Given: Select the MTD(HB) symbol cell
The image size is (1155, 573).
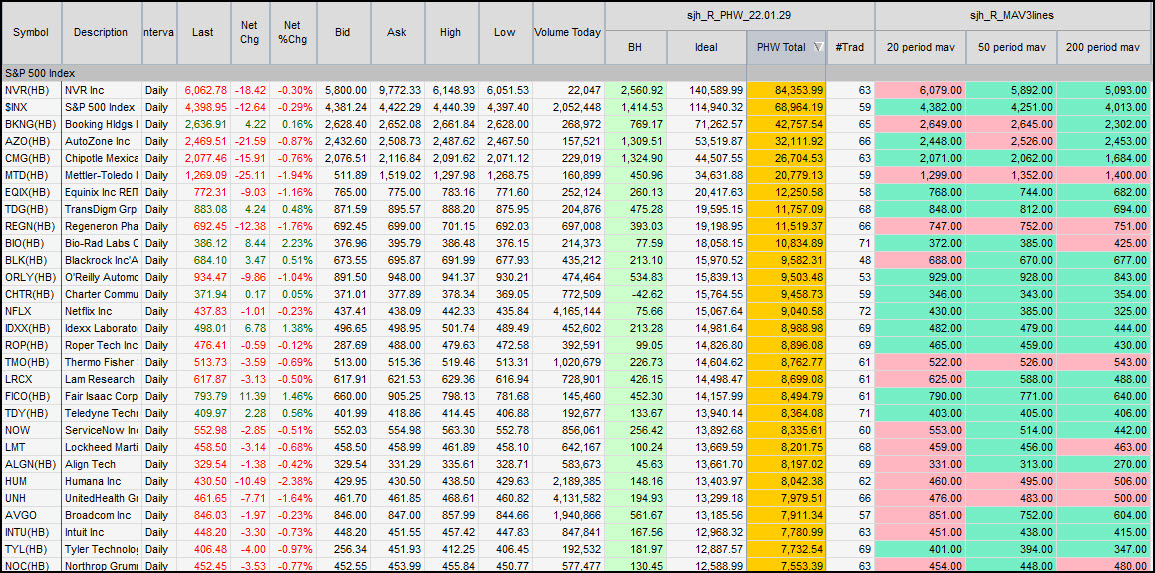Looking at the screenshot, I should pos(32,175).
